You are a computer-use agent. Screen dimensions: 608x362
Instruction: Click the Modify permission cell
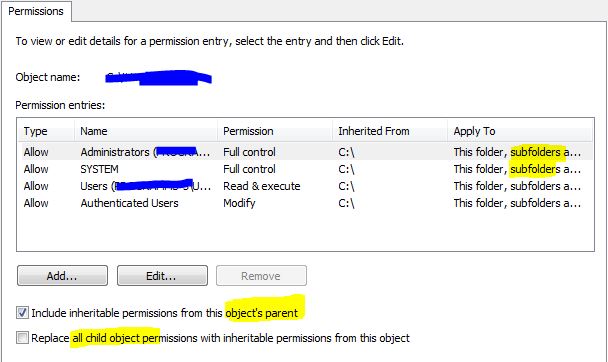click(239, 203)
